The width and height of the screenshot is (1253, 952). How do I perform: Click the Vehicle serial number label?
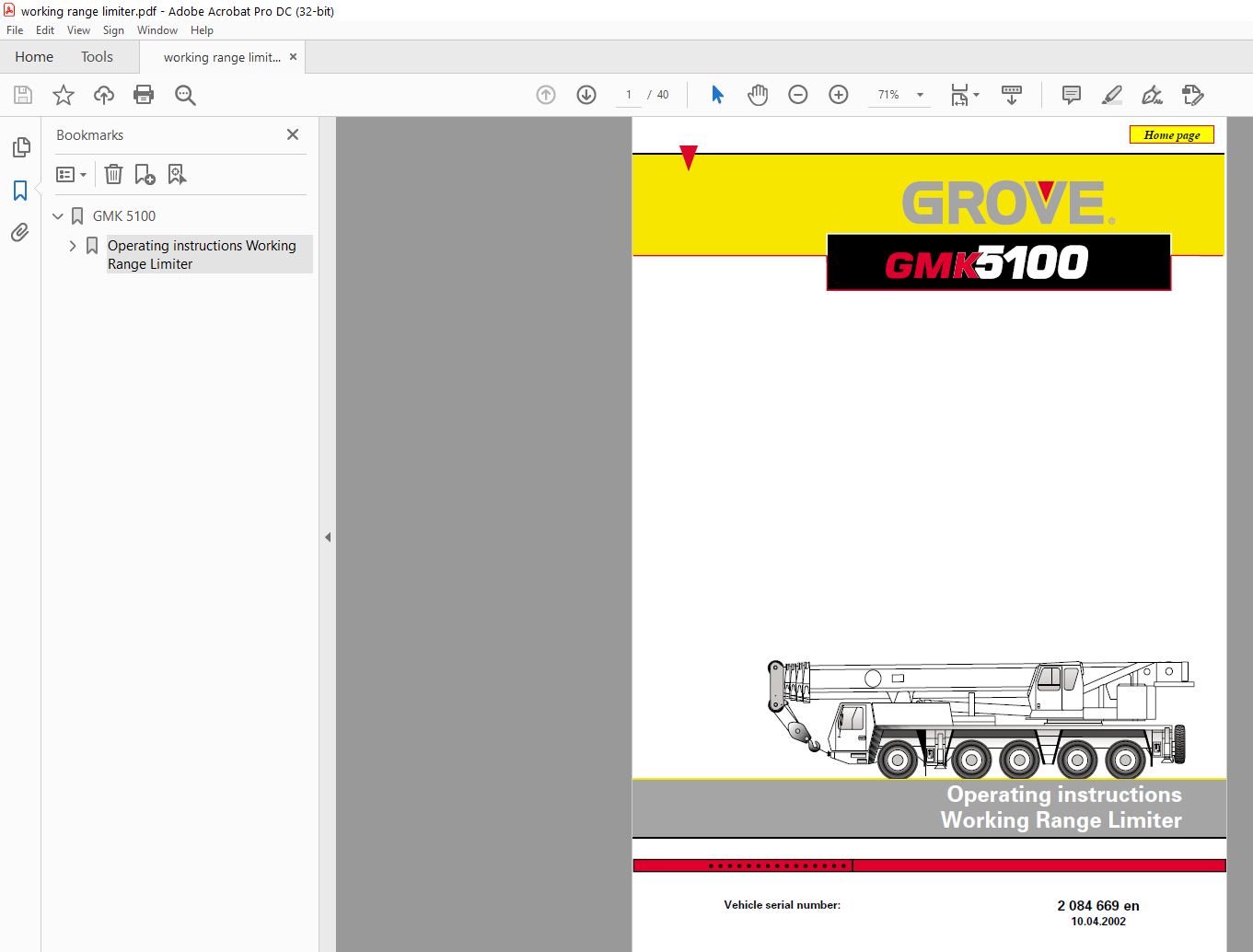(783, 905)
